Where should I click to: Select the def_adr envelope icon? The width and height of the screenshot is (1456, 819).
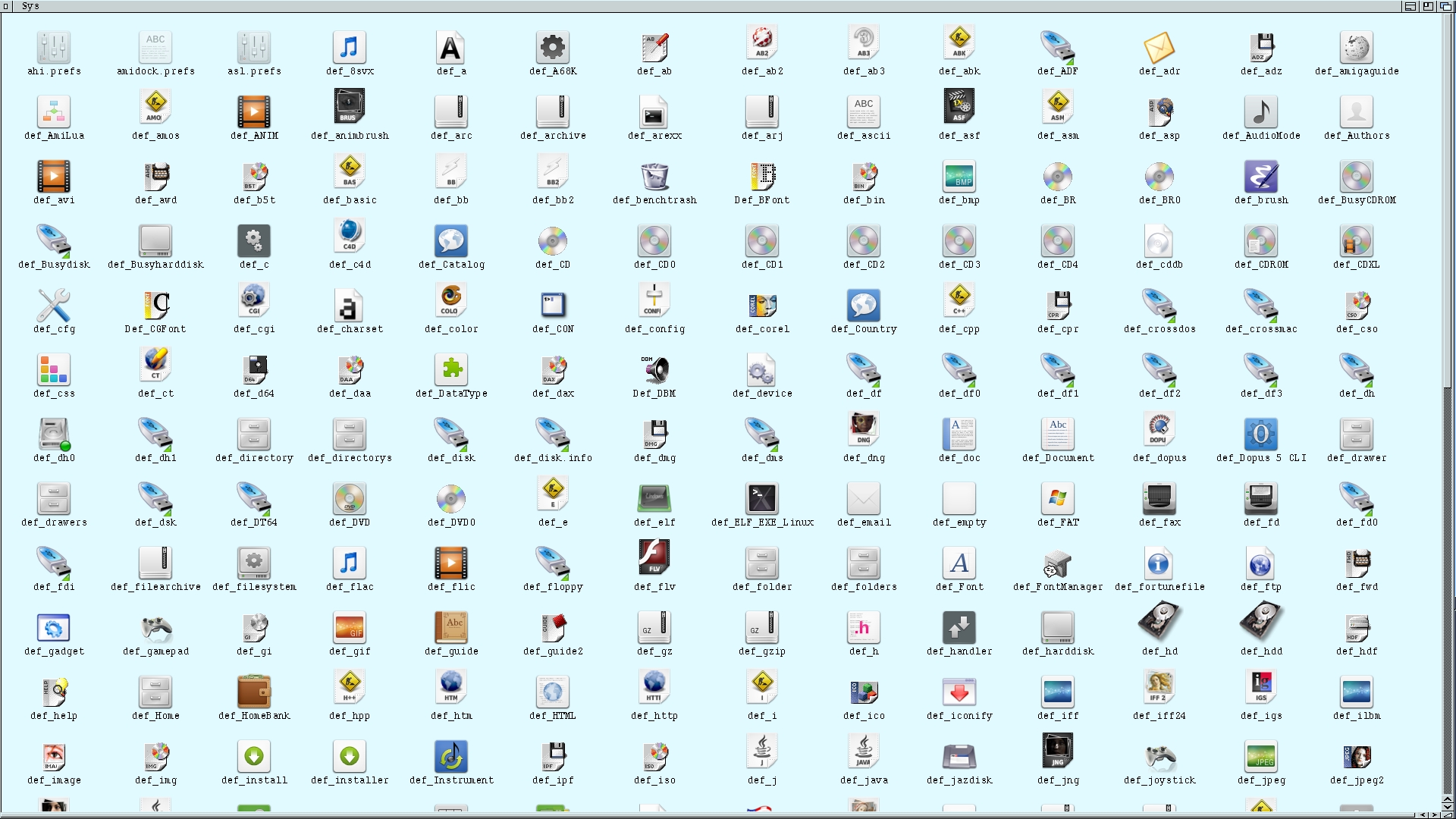1159,48
